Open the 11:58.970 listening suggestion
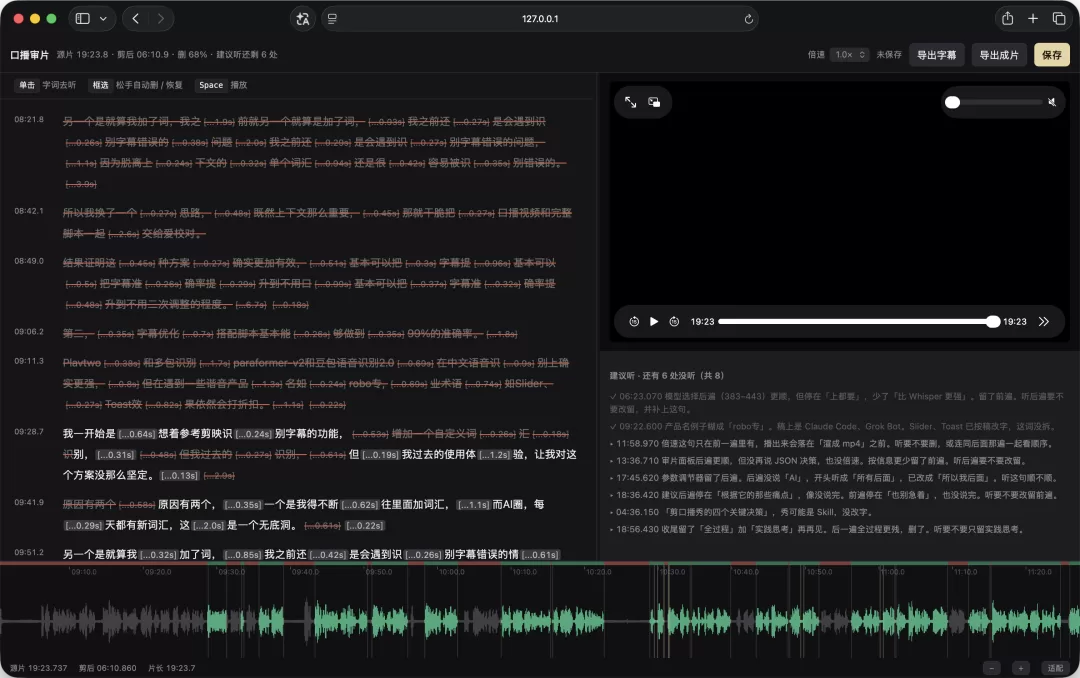Image resolution: width=1080 pixels, height=678 pixels. point(832,444)
